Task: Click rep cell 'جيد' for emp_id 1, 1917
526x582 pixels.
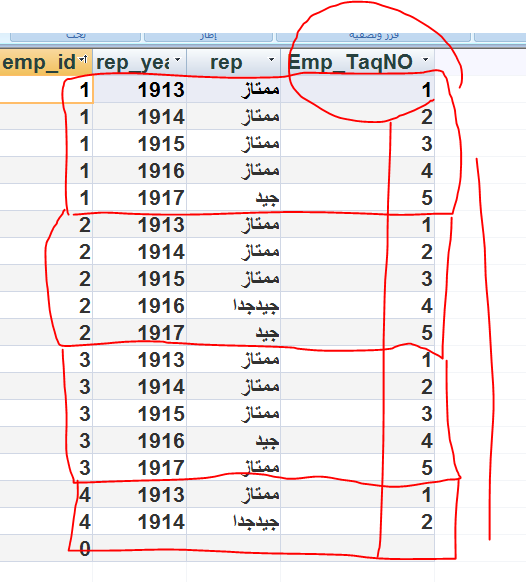Action: click(233, 197)
